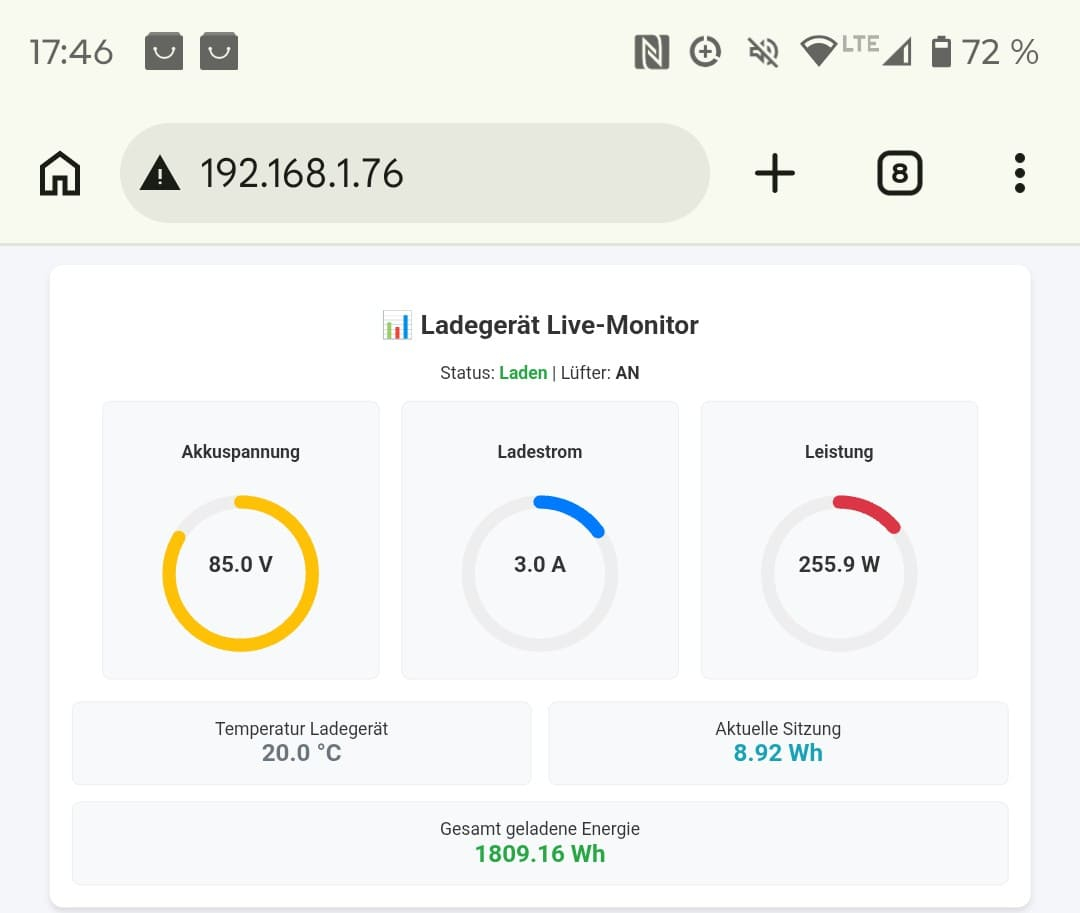
Task: Click the NFC status bar icon
Action: pyautogui.click(x=652, y=52)
